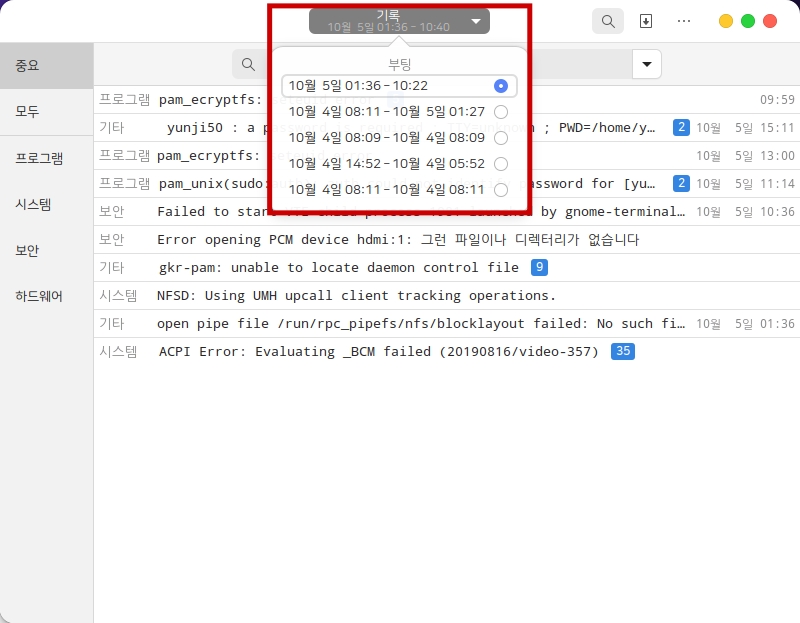Screen dimensions: 800x623
Task: Select boot 10월 4일 08:11 – 10월 5일 01:27
Action: point(399,112)
